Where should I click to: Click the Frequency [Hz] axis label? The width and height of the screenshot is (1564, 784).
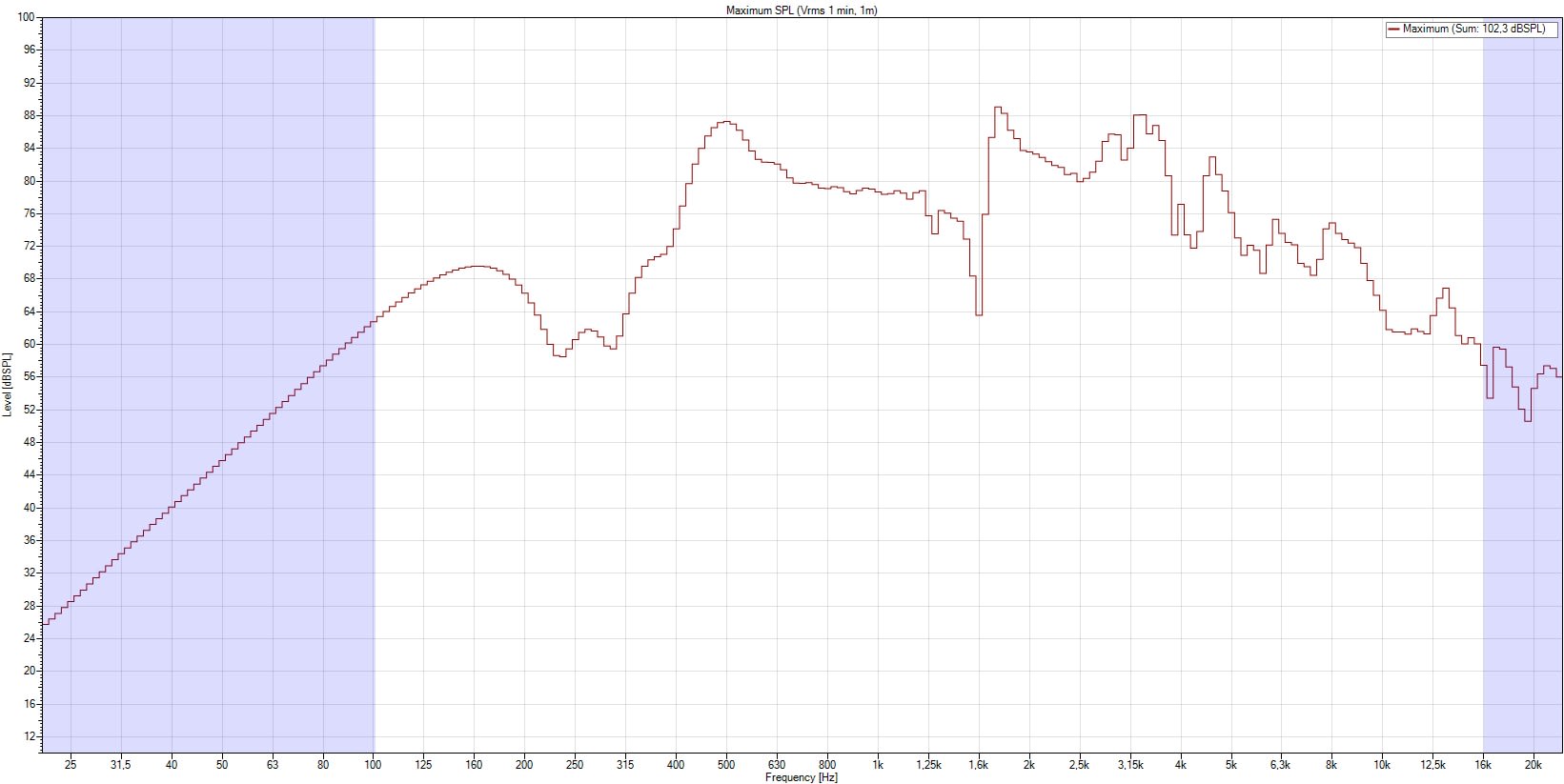pos(801,777)
